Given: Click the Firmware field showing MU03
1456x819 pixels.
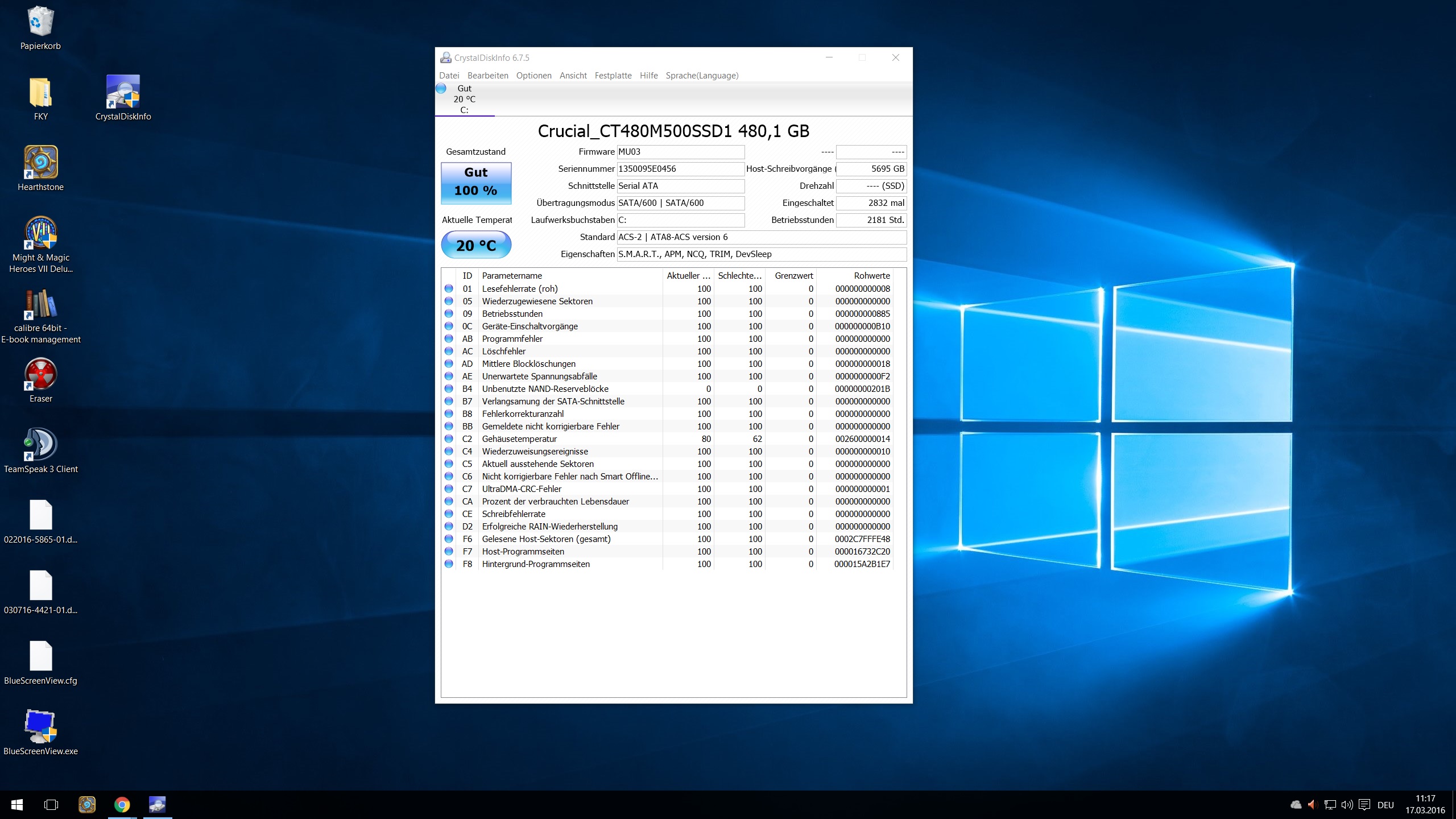Looking at the screenshot, I should click(680, 152).
